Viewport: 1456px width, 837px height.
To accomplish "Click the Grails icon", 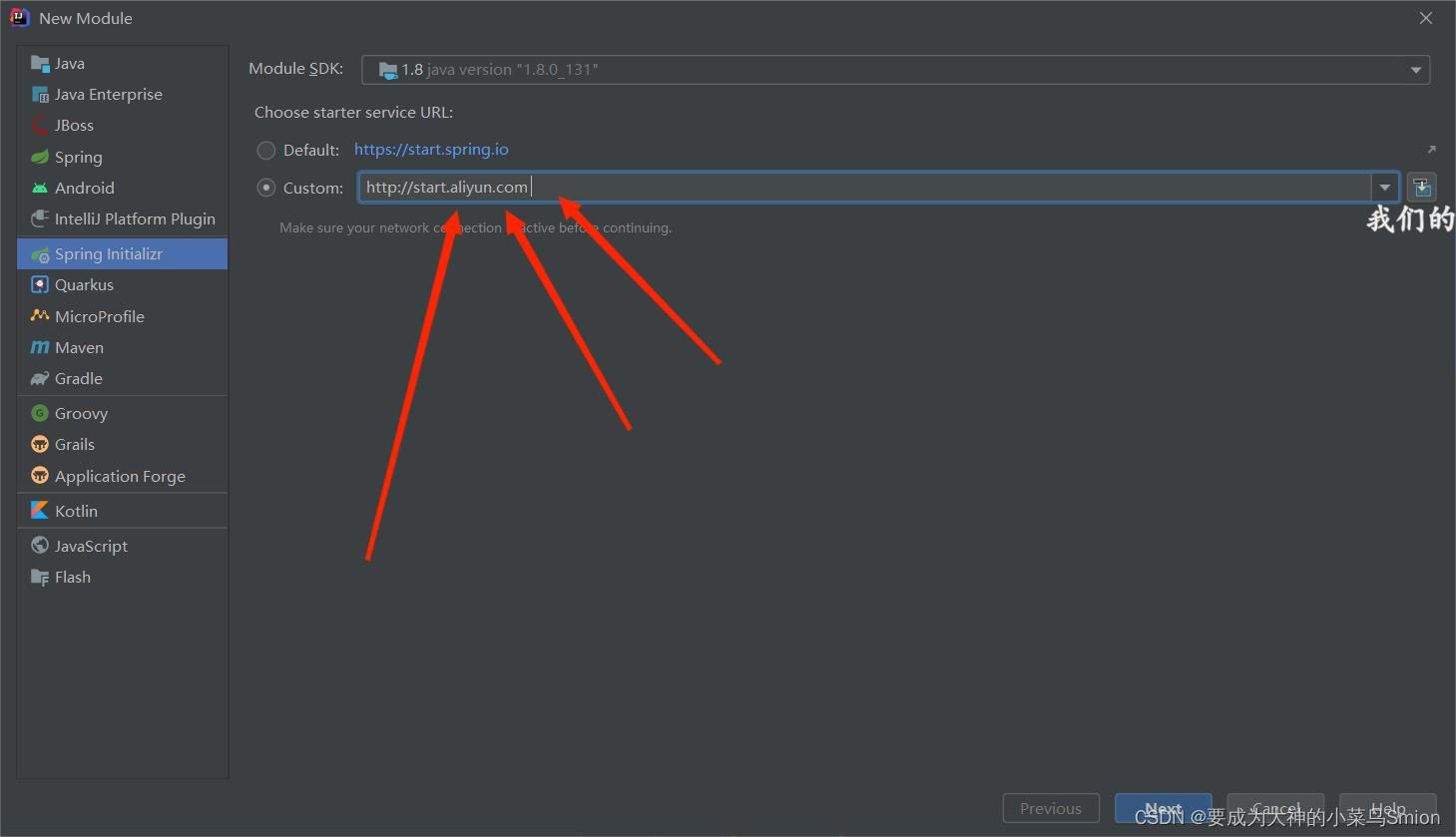I will click(40, 444).
